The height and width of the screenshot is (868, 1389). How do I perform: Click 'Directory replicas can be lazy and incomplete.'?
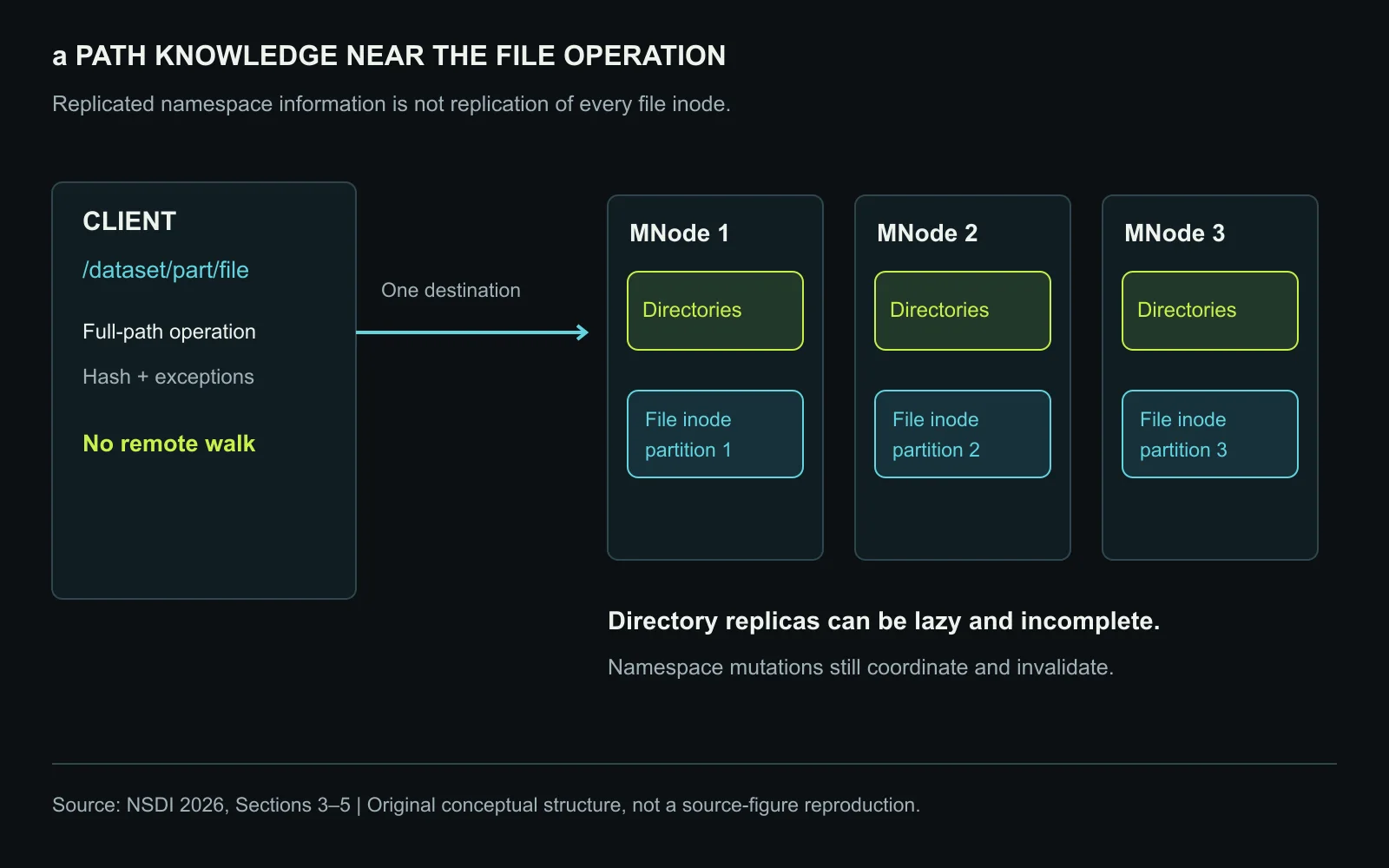click(884, 621)
